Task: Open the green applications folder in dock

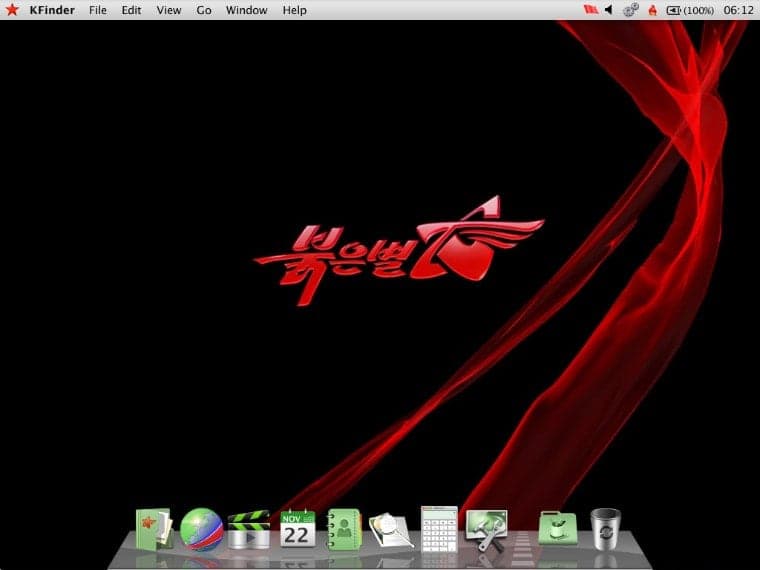Action: 558,528
